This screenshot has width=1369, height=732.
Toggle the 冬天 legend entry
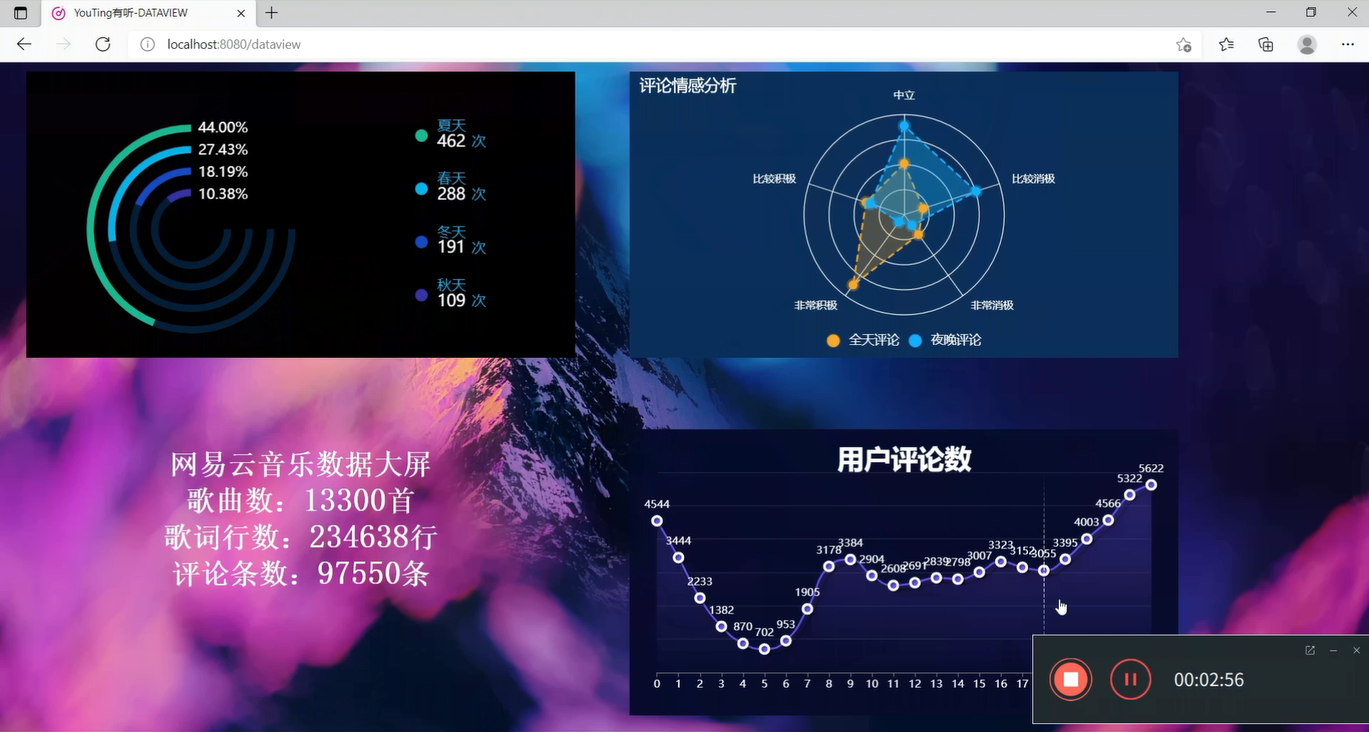pos(451,240)
